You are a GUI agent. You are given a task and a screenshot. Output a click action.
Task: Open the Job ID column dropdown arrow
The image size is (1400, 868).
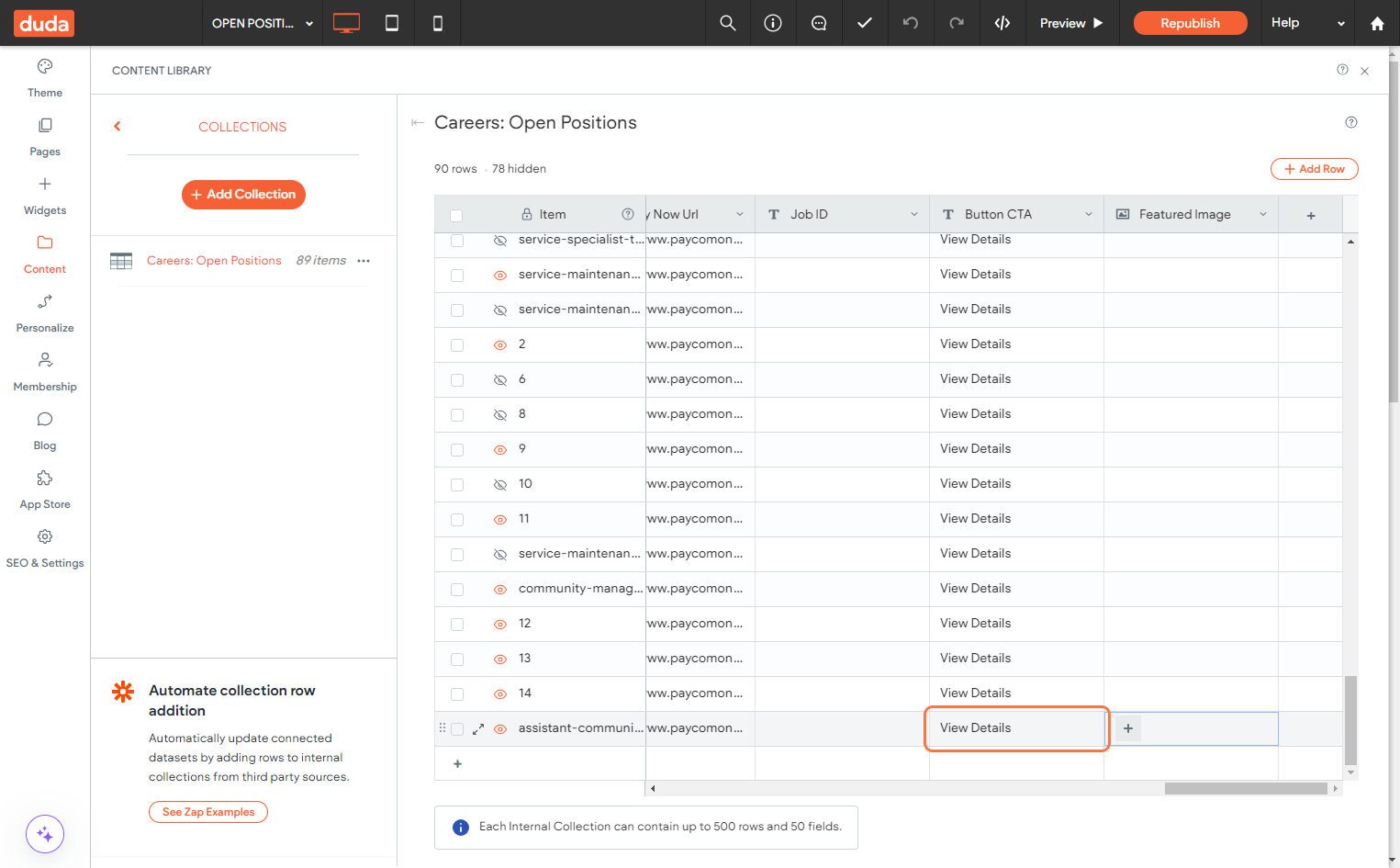(x=914, y=214)
